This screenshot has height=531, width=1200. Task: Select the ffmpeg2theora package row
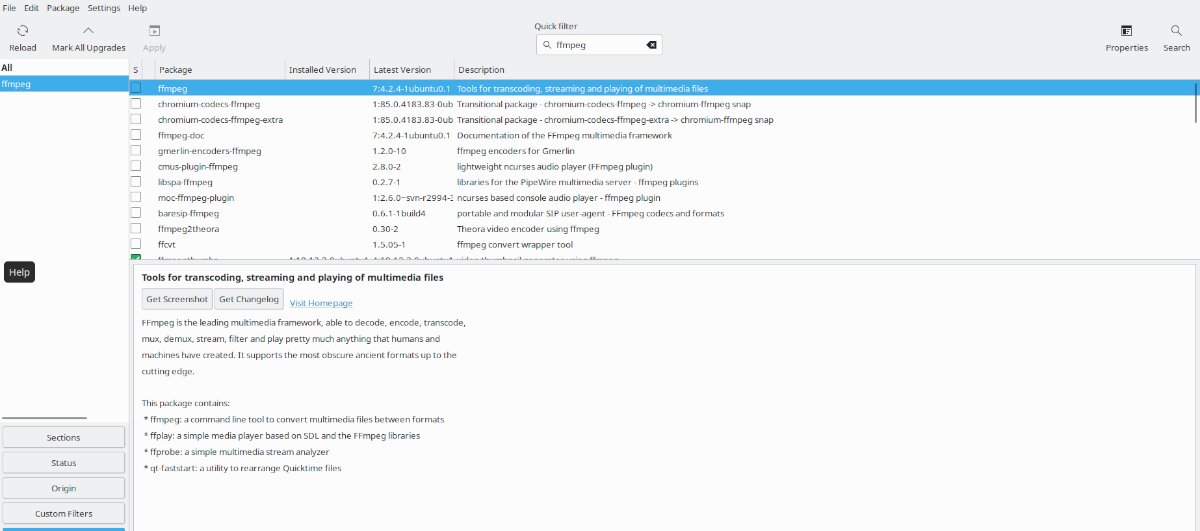coord(664,229)
